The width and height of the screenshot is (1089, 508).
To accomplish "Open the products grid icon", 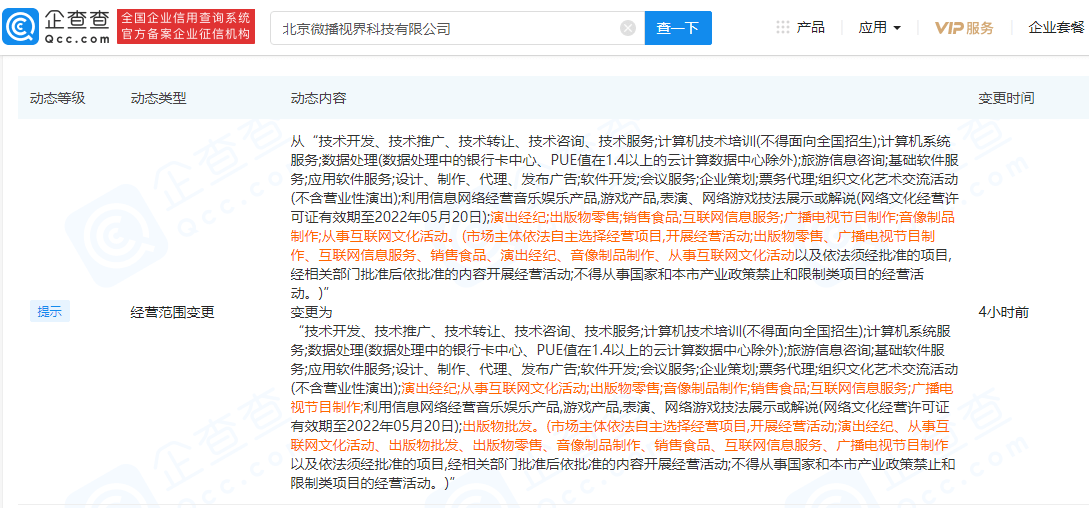I will [x=783, y=28].
